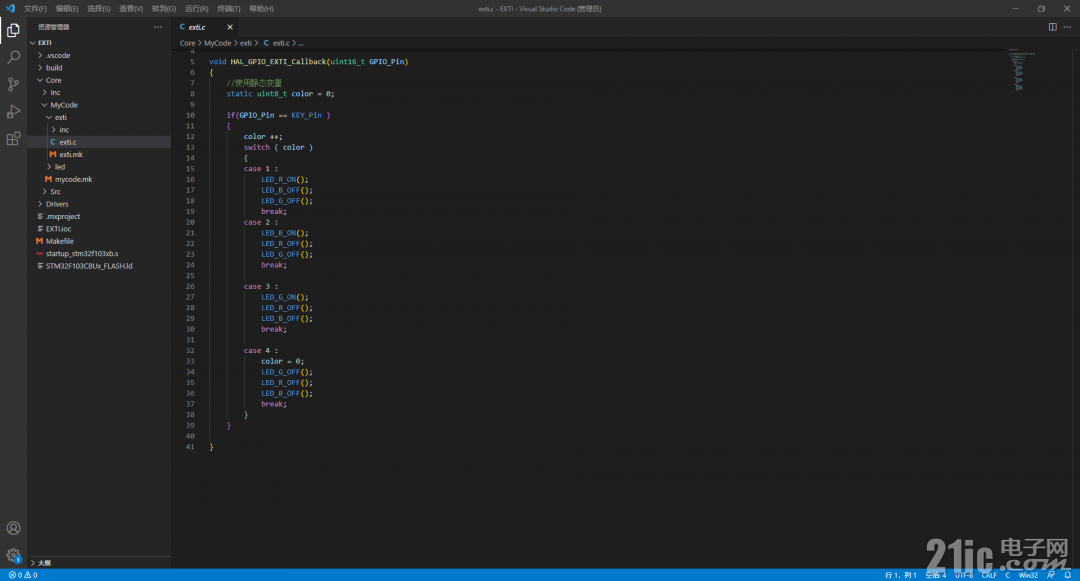The image size is (1080, 581).
Task: Change the UTF-8 encoding in status bar
Action: click(964, 575)
